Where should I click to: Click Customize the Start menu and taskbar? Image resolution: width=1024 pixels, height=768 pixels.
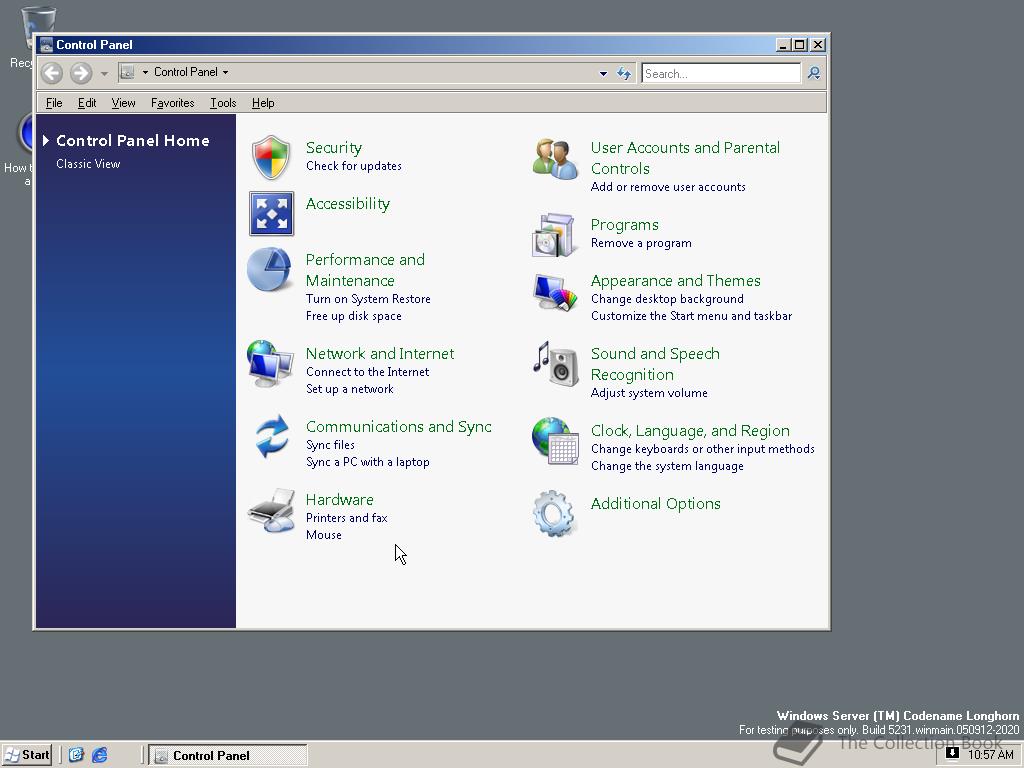point(692,316)
